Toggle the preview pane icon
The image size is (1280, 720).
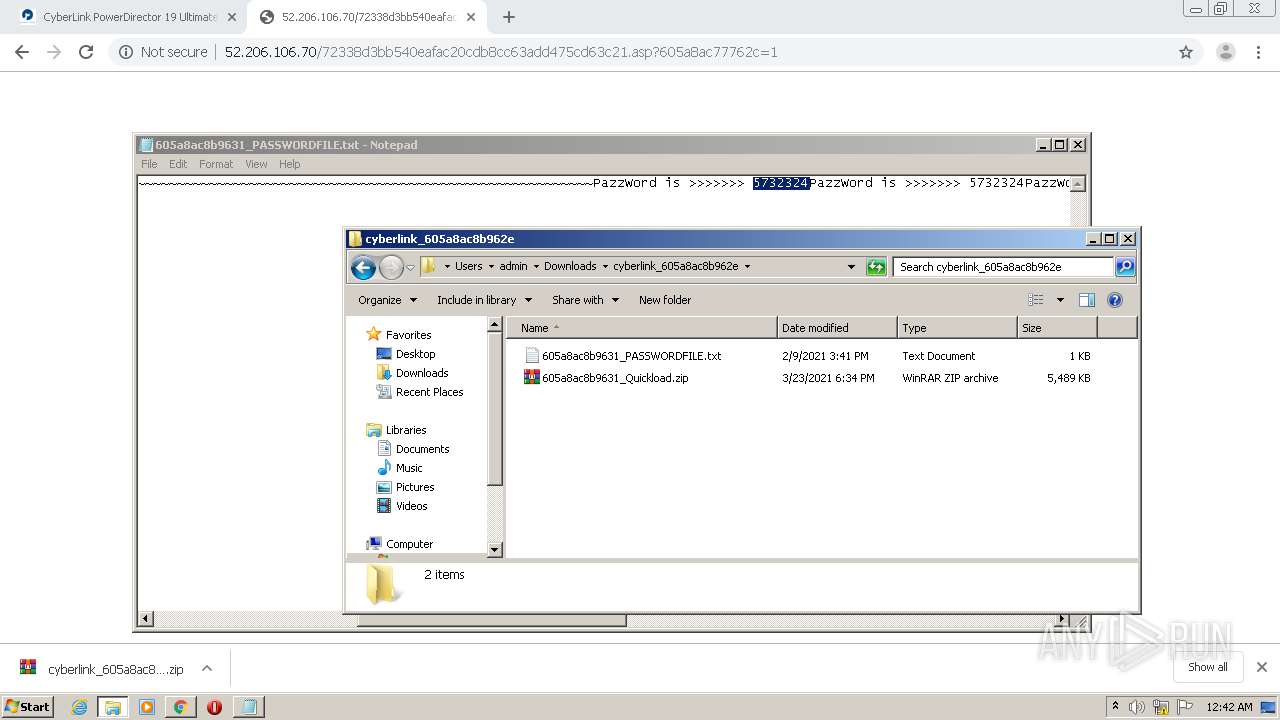coord(1087,300)
